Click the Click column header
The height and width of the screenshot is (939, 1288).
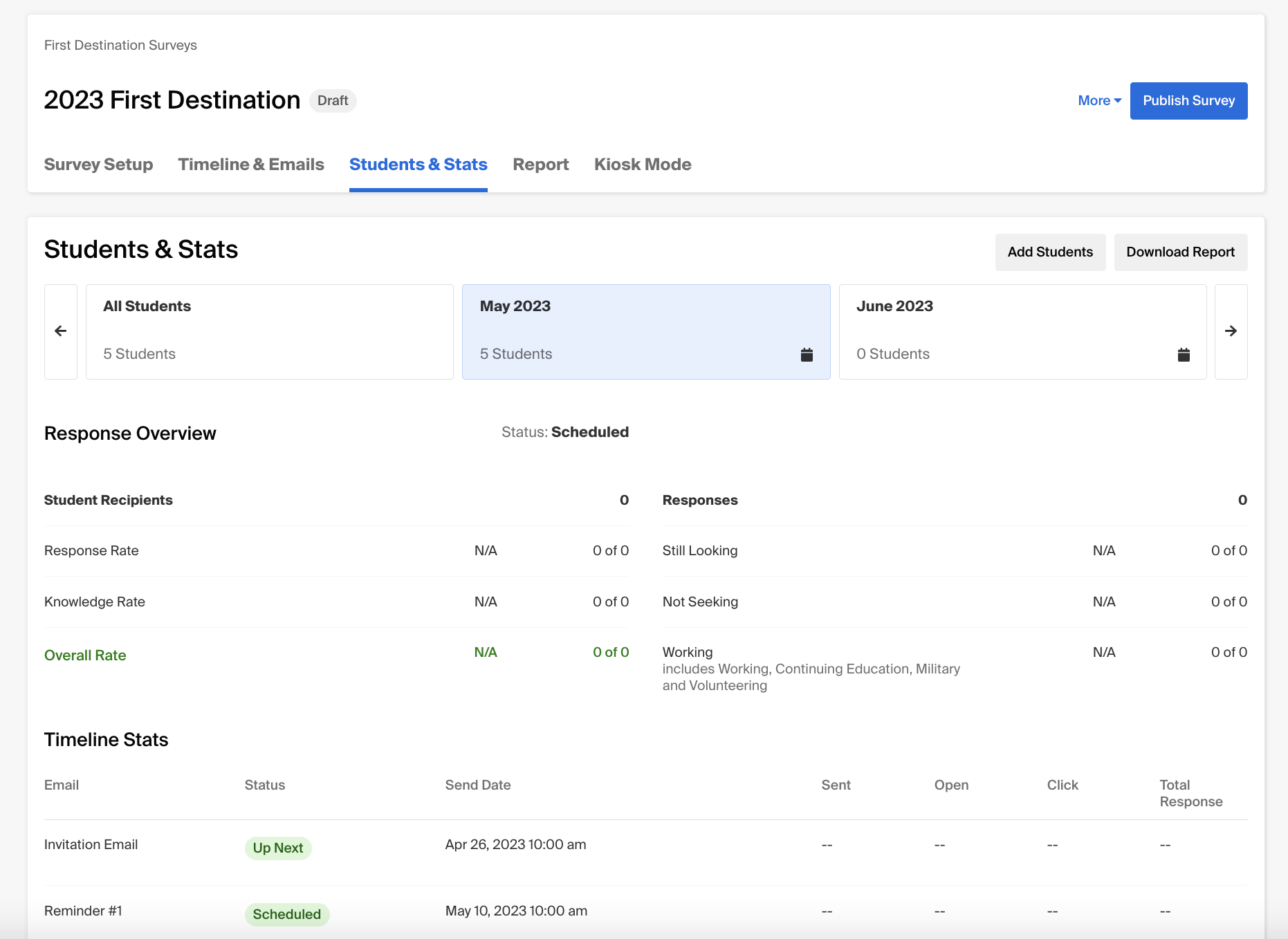(x=1062, y=785)
